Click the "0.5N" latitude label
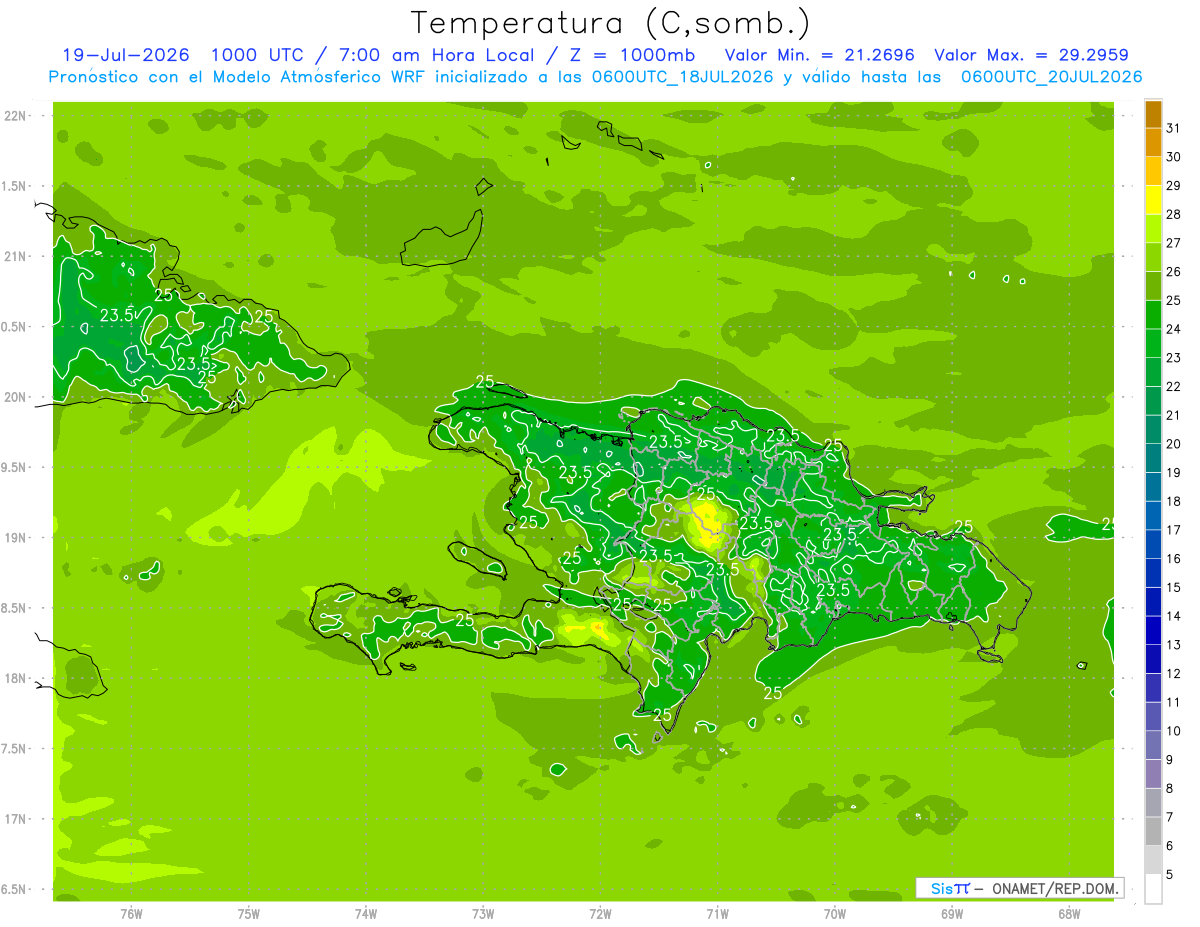1200x927 pixels. 15,327
